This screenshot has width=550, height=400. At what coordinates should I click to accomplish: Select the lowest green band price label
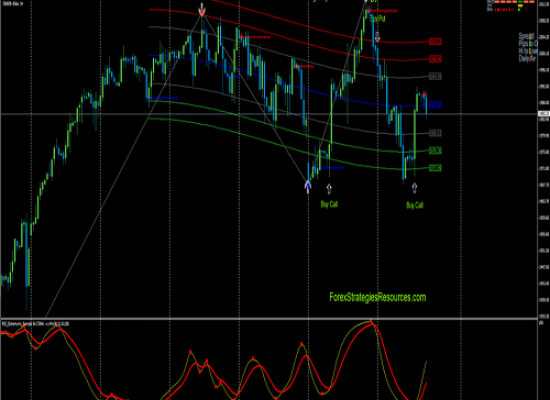tap(435, 168)
